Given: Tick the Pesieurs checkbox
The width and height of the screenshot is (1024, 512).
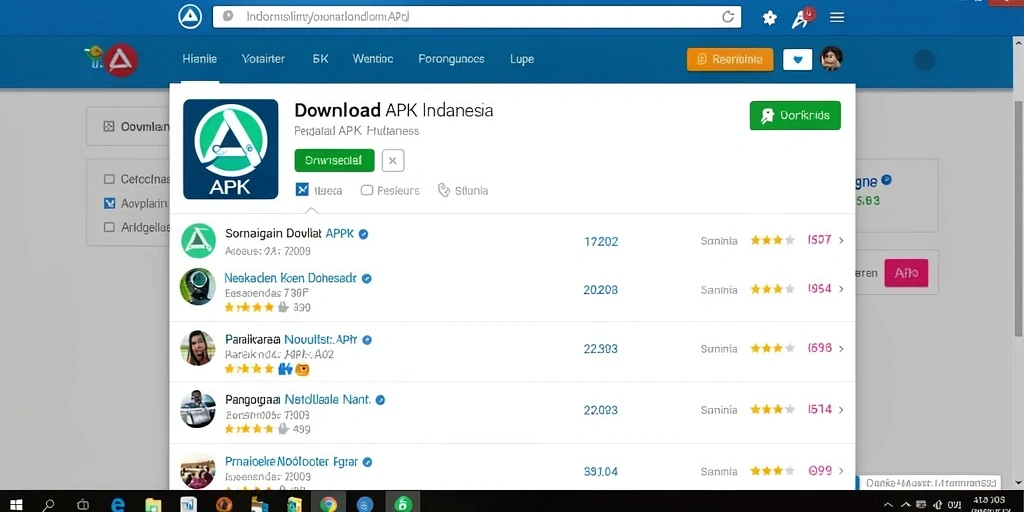Looking at the screenshot, I should click(x=366, y=190).
